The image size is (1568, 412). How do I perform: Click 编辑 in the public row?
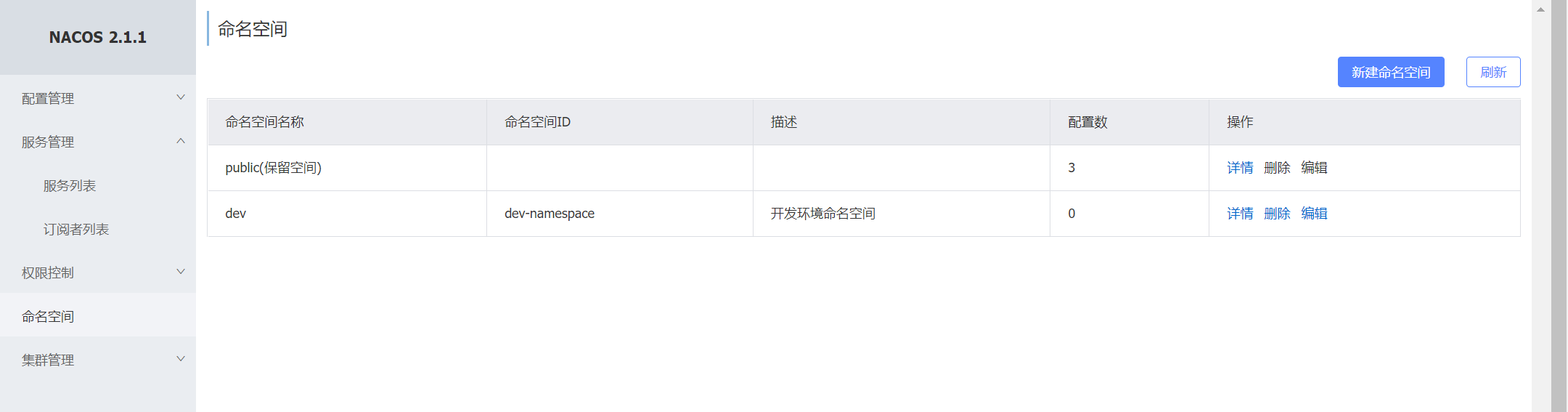pos(1314,168)
